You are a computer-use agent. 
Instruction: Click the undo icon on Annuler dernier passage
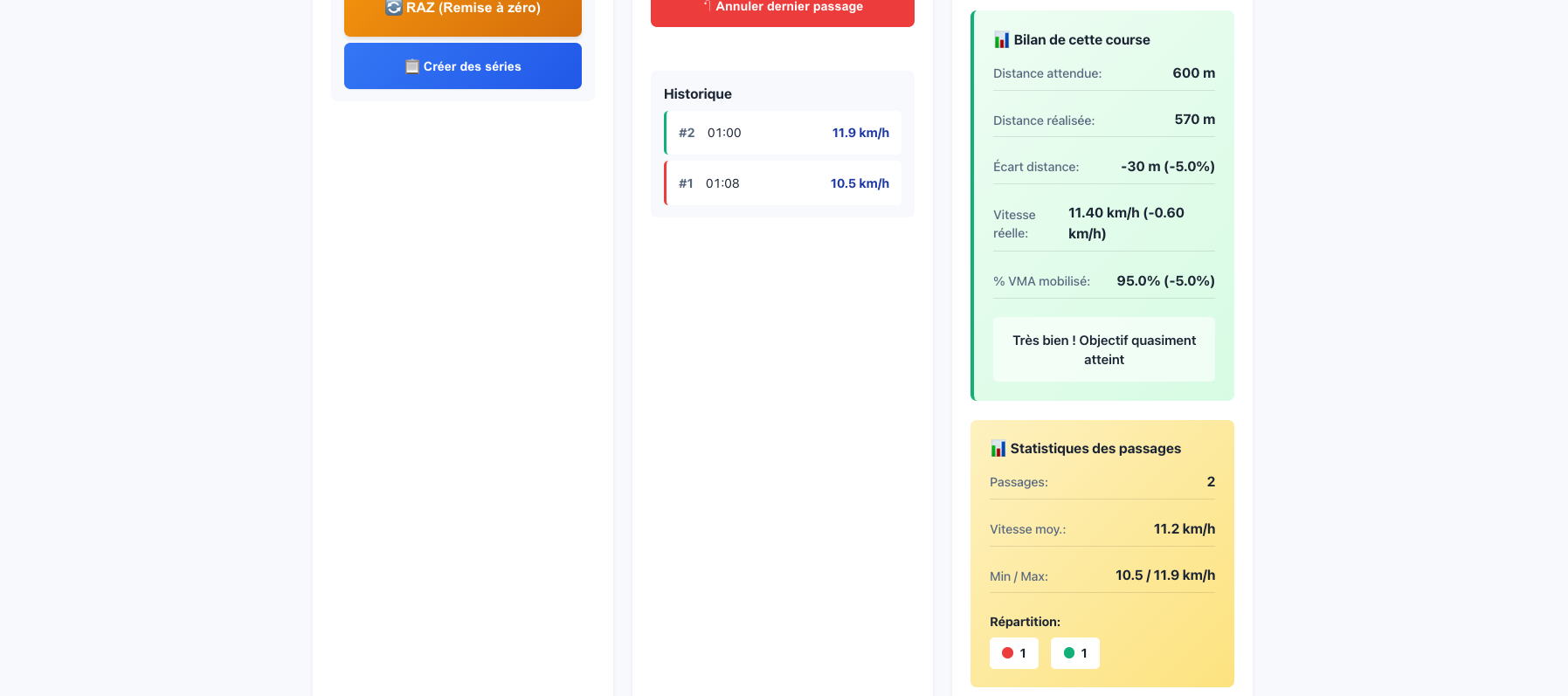click(706, 5)
